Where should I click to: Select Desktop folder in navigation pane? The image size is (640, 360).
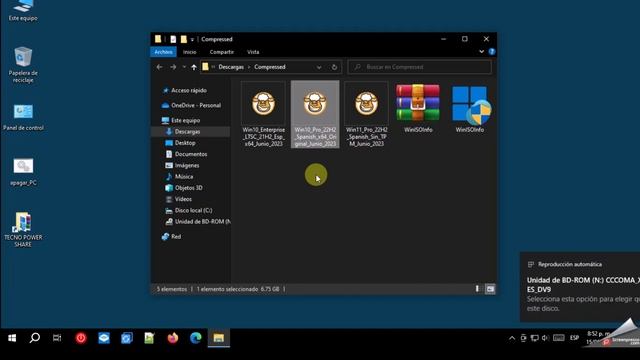point(185,143)
